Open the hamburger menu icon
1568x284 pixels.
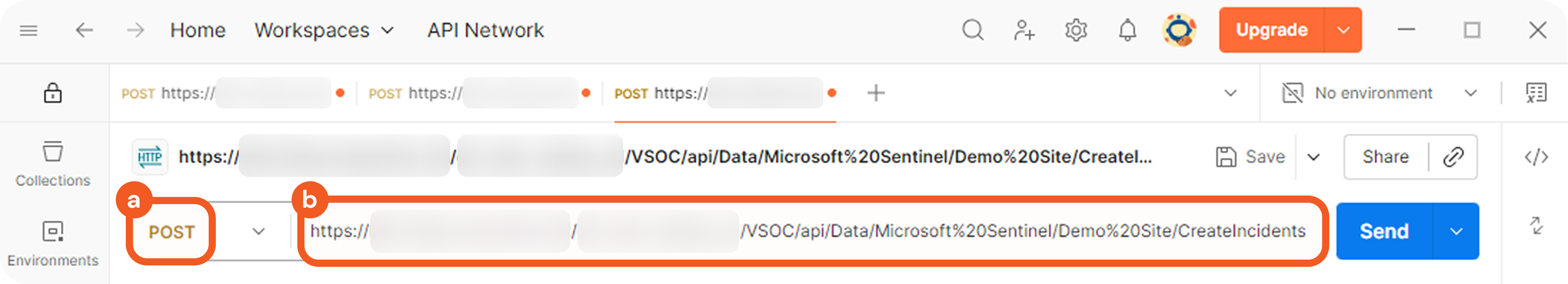pyautogui.click(x=29, y=30)
